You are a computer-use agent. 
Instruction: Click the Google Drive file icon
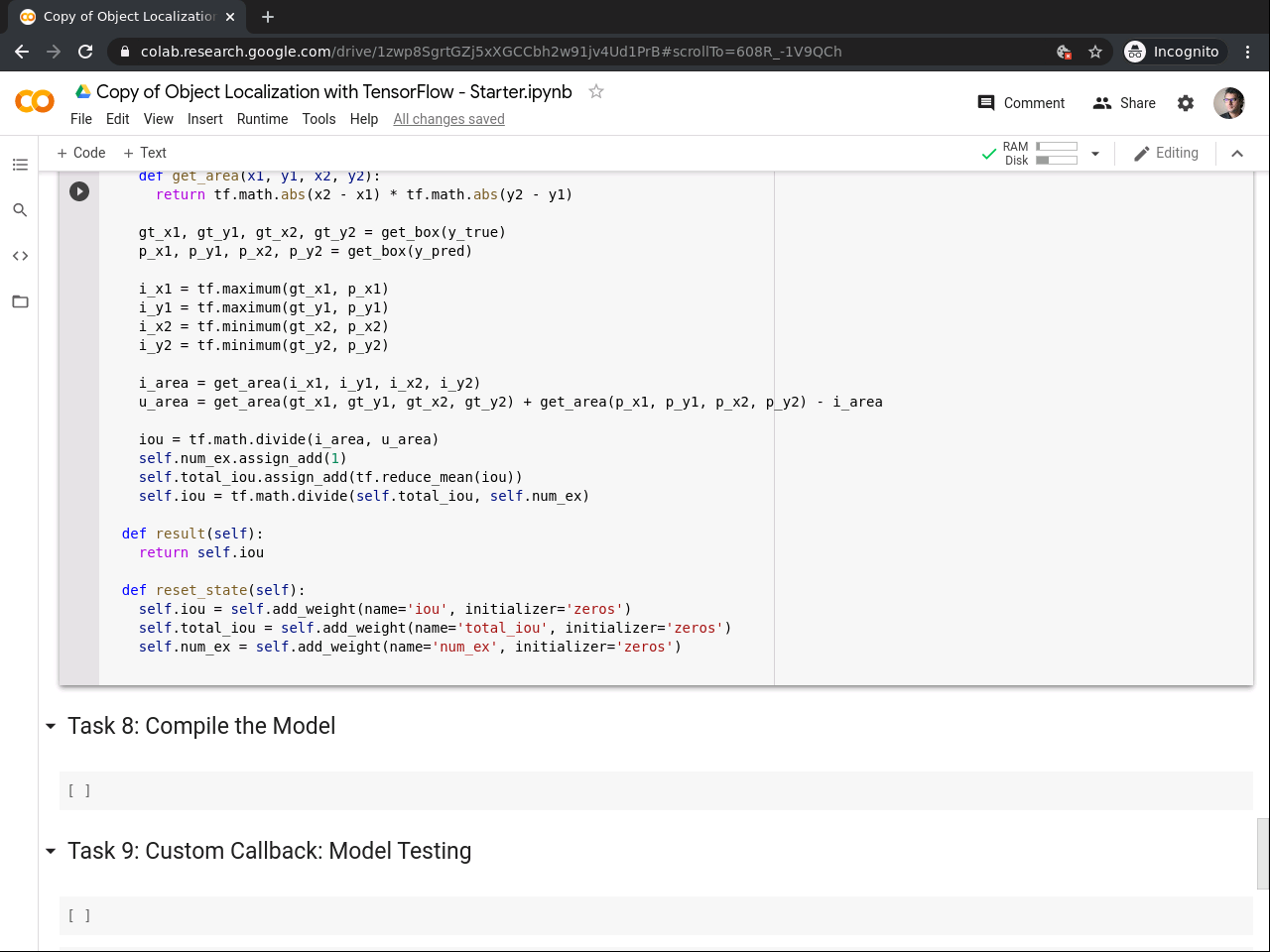coord(83,91)
